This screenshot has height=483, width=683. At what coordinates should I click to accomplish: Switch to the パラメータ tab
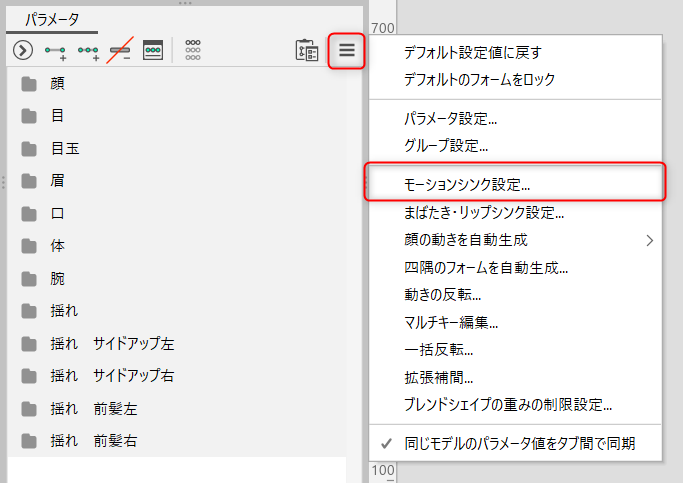[52, 19]
